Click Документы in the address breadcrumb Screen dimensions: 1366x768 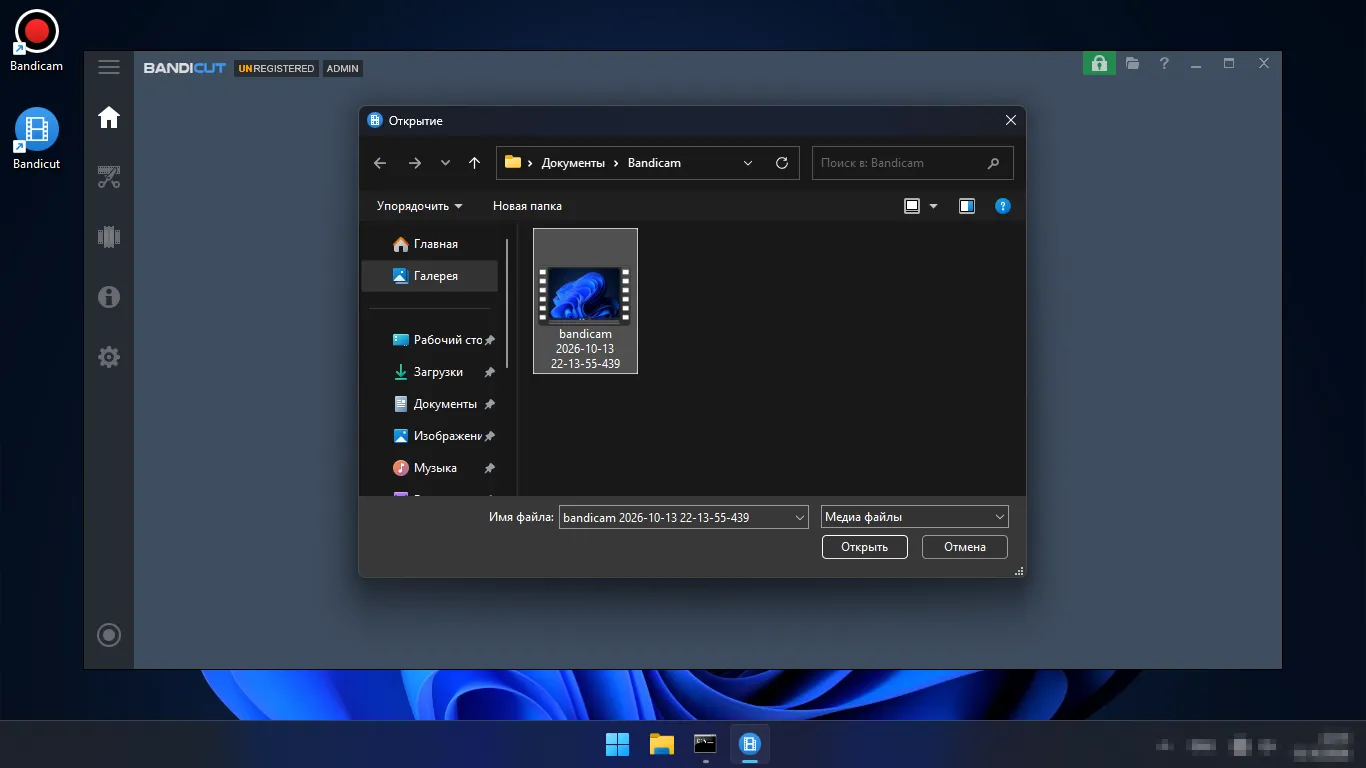tap(573, 163)
